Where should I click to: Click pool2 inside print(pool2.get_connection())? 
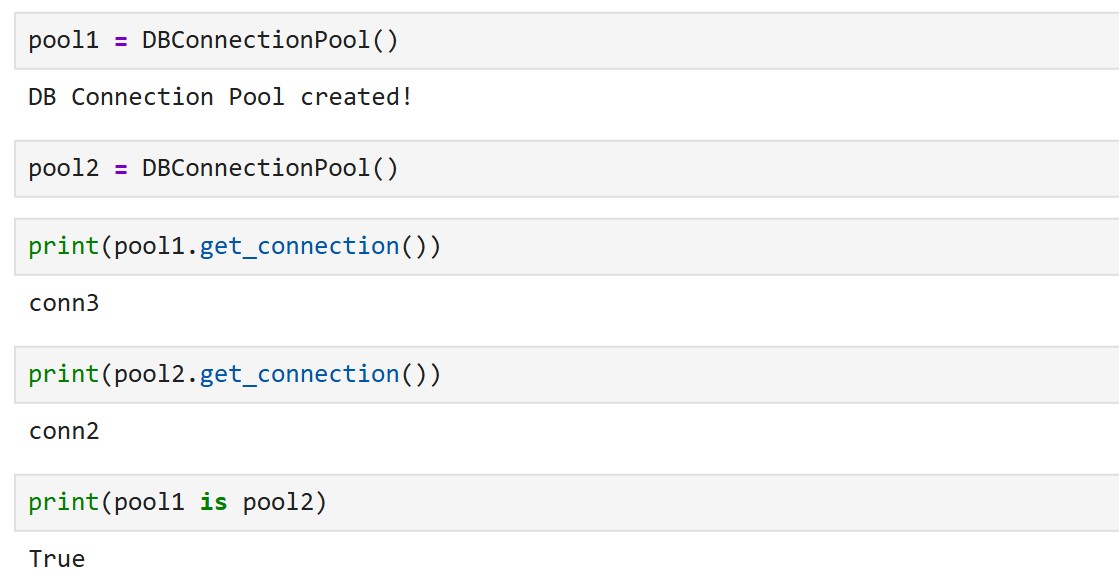pyautogui.click(x=149, y=375)
